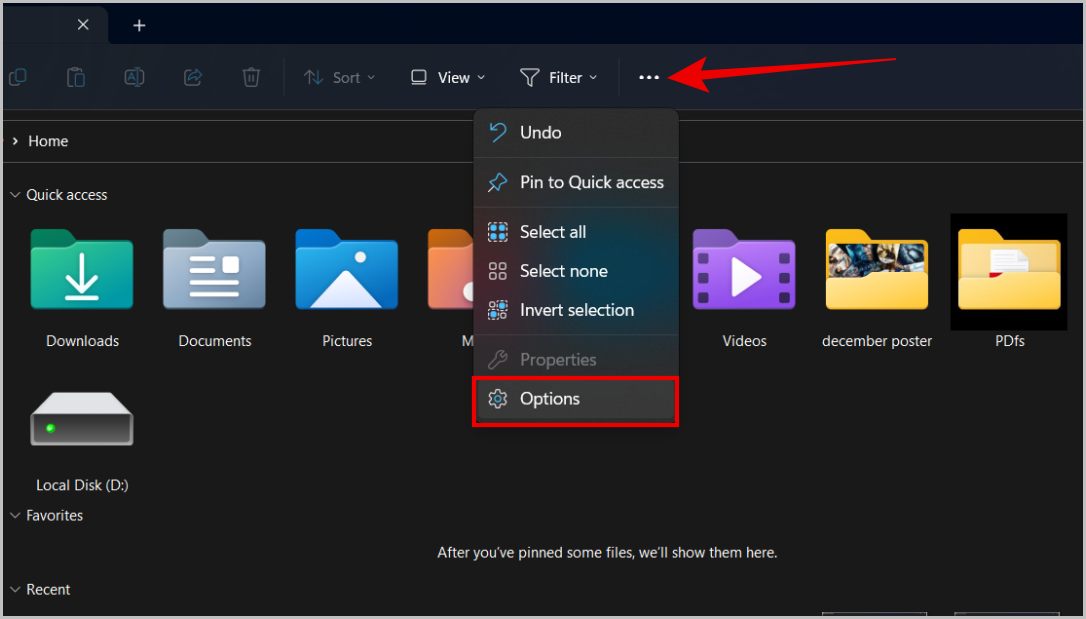Open a new tab with the plus icon

139,25
